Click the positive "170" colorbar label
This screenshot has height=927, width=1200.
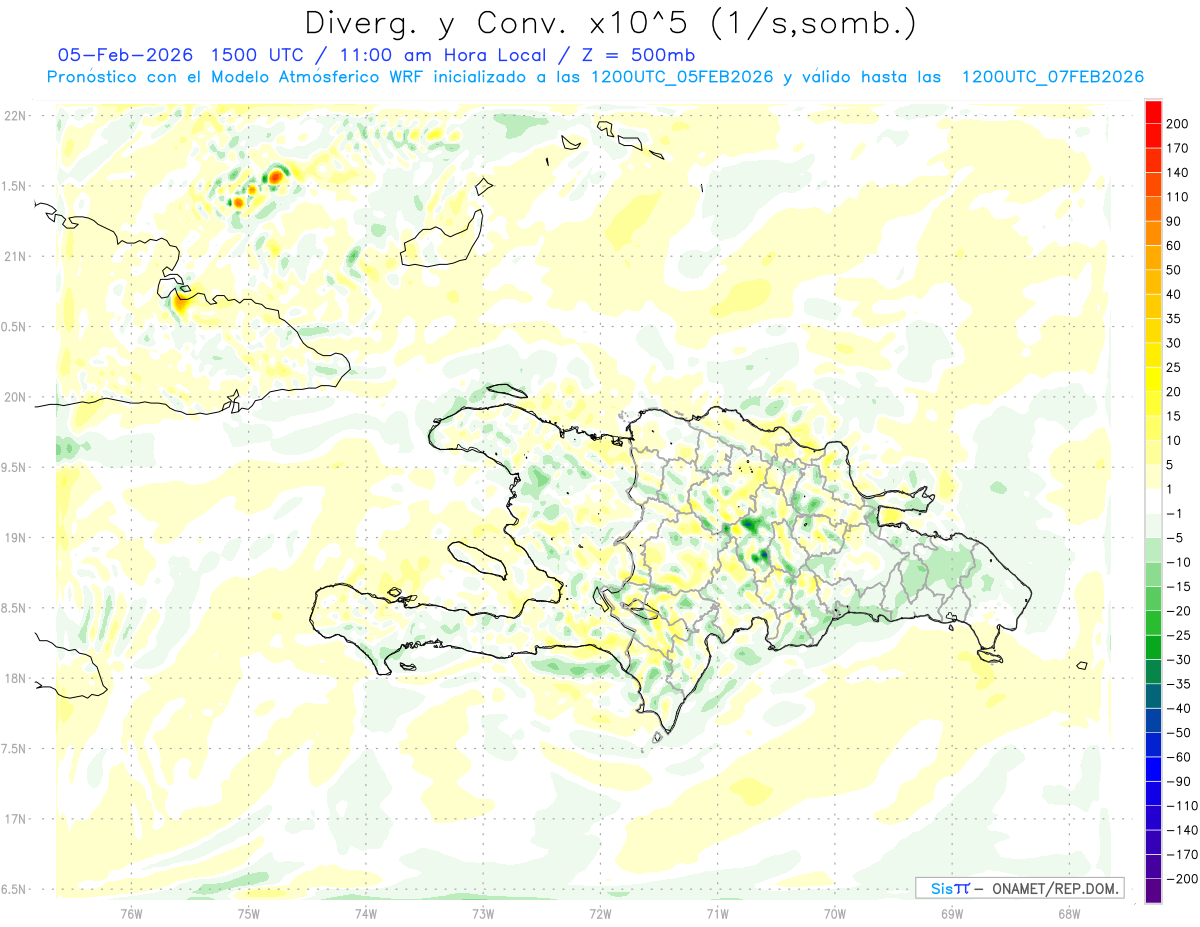pyautogui.click(x=1178, y=148)
